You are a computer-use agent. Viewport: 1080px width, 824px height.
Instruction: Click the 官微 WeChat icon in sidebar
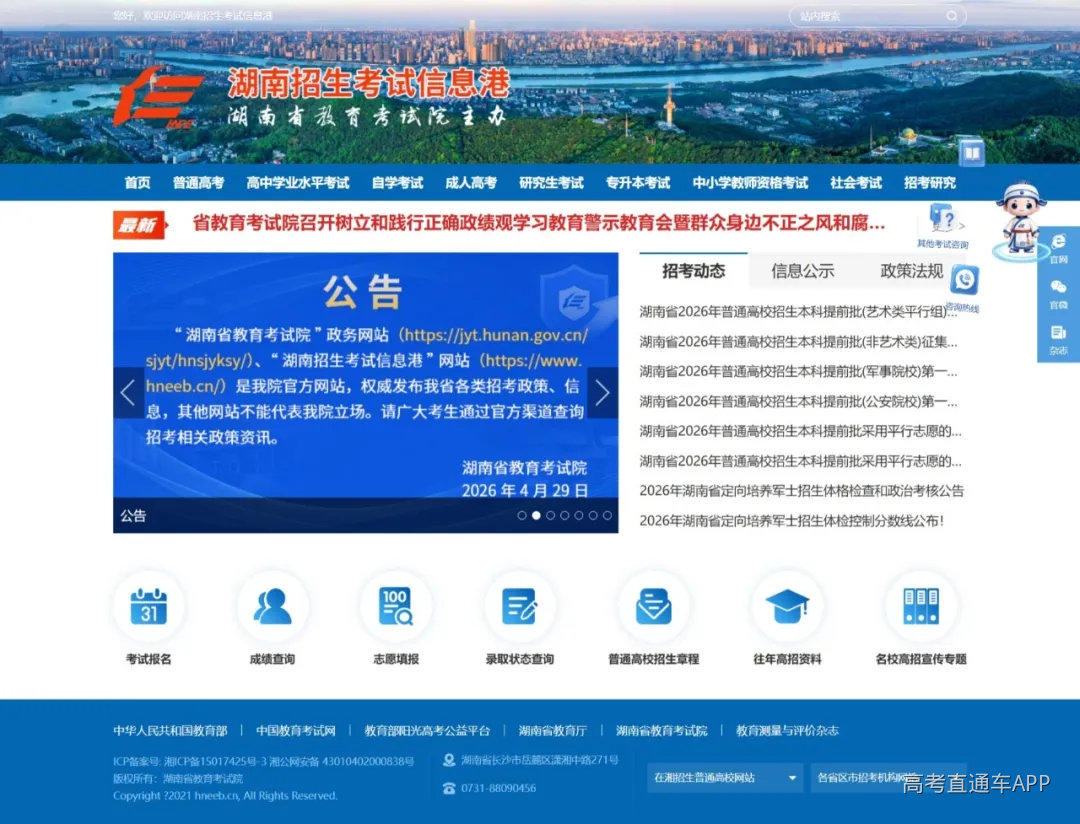coord(1058,287)
